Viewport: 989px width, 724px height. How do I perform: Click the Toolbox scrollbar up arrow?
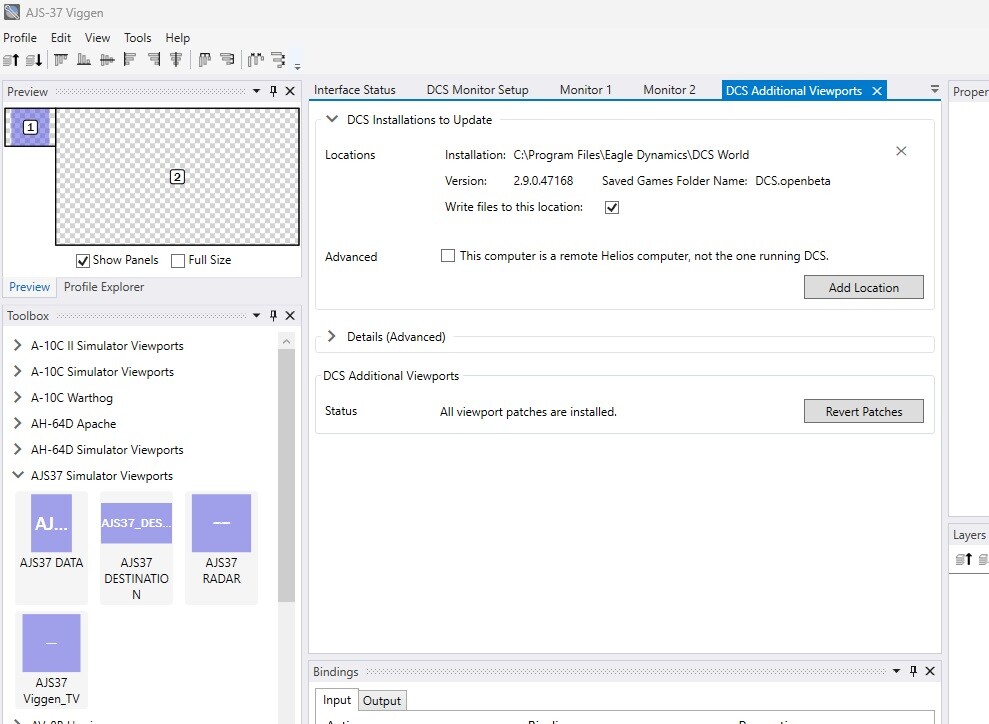point(286,341)
